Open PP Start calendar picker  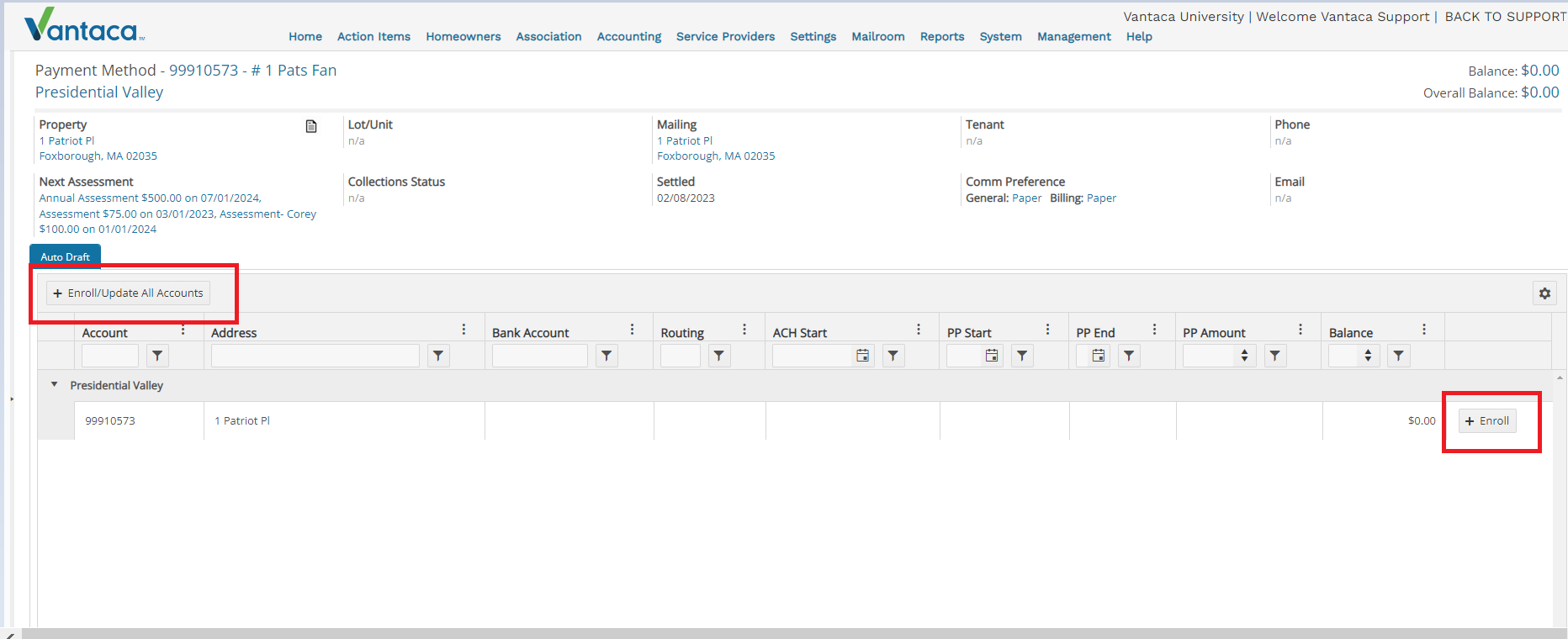click(993, 356)
